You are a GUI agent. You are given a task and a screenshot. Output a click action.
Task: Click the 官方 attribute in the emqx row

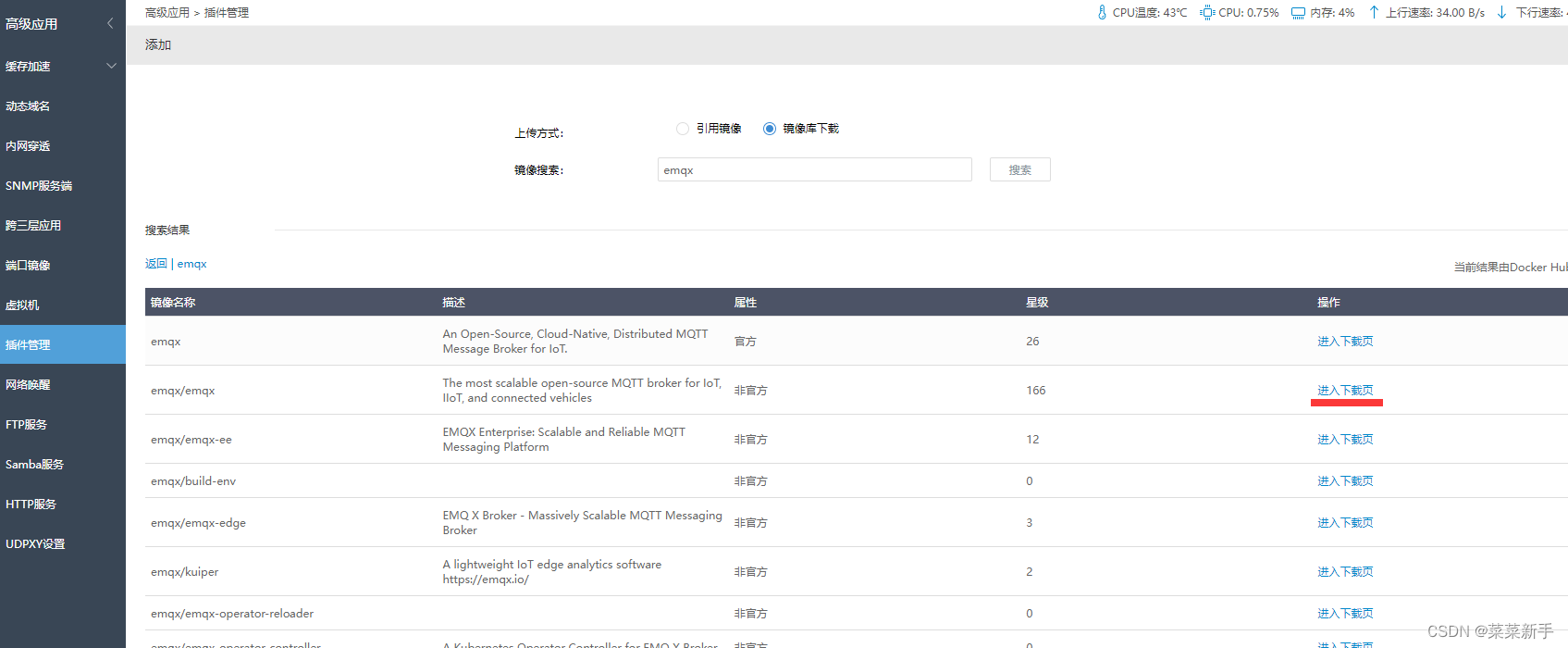(x=746, y=342)
